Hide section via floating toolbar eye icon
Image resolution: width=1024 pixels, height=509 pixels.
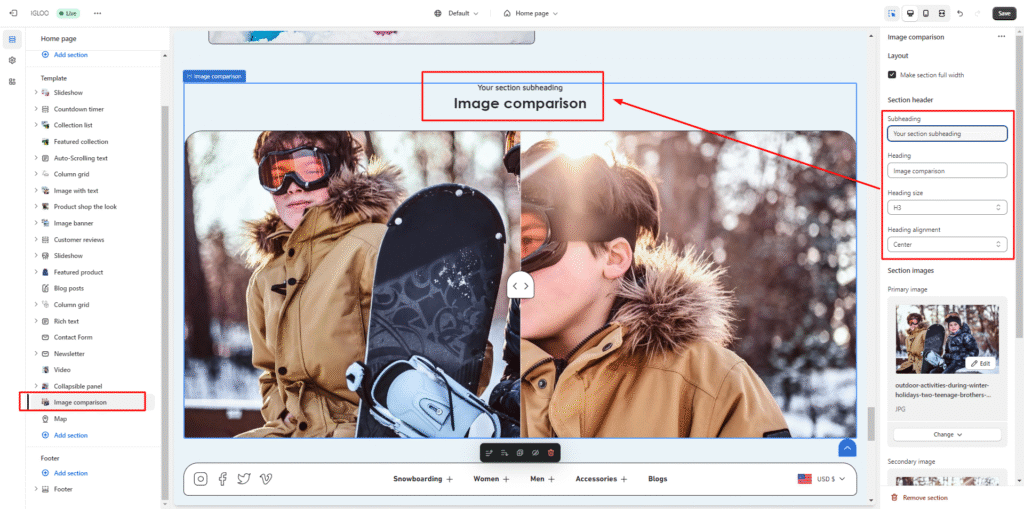click(x=535, y=453)
